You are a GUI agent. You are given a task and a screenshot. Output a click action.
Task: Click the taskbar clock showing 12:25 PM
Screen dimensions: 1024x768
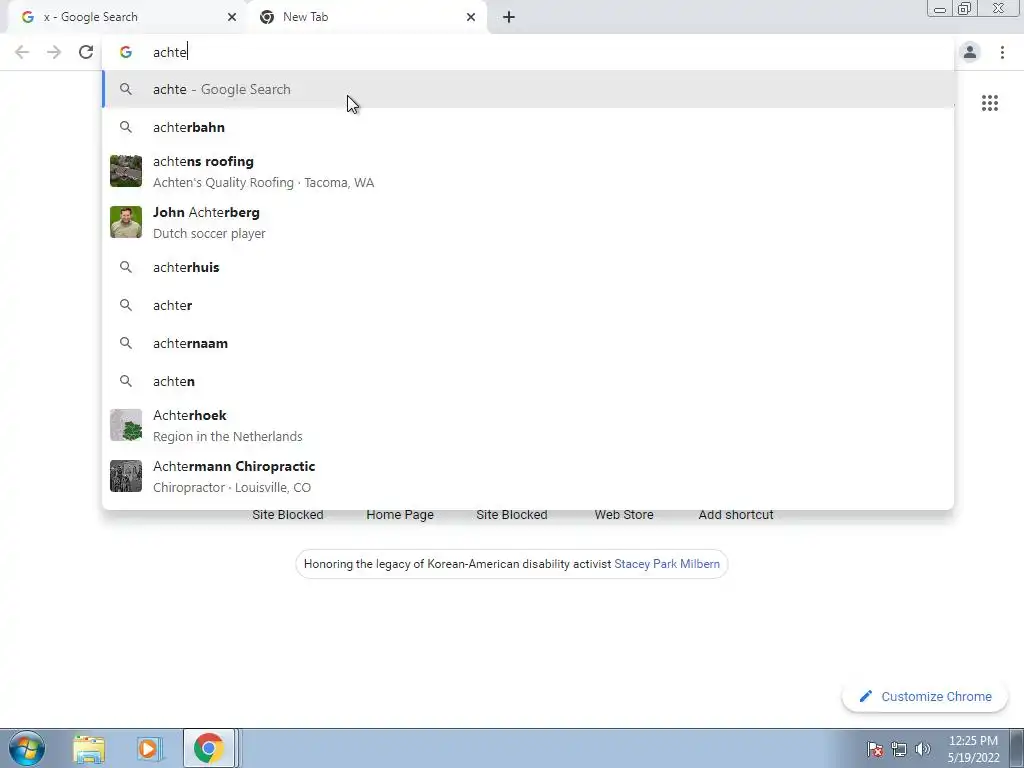pos(973,749)
